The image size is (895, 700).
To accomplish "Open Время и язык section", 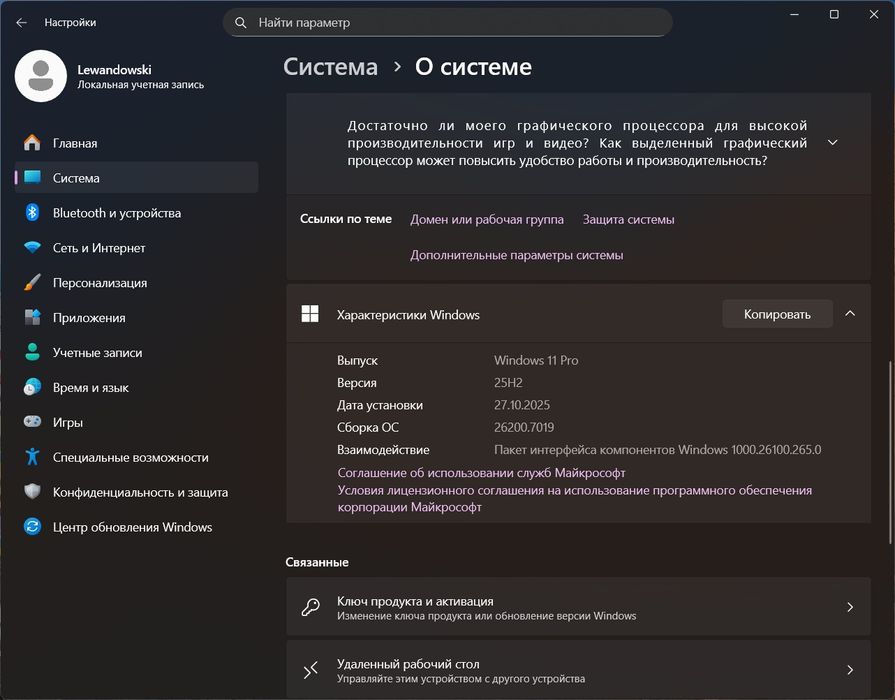I will (136, 387).
